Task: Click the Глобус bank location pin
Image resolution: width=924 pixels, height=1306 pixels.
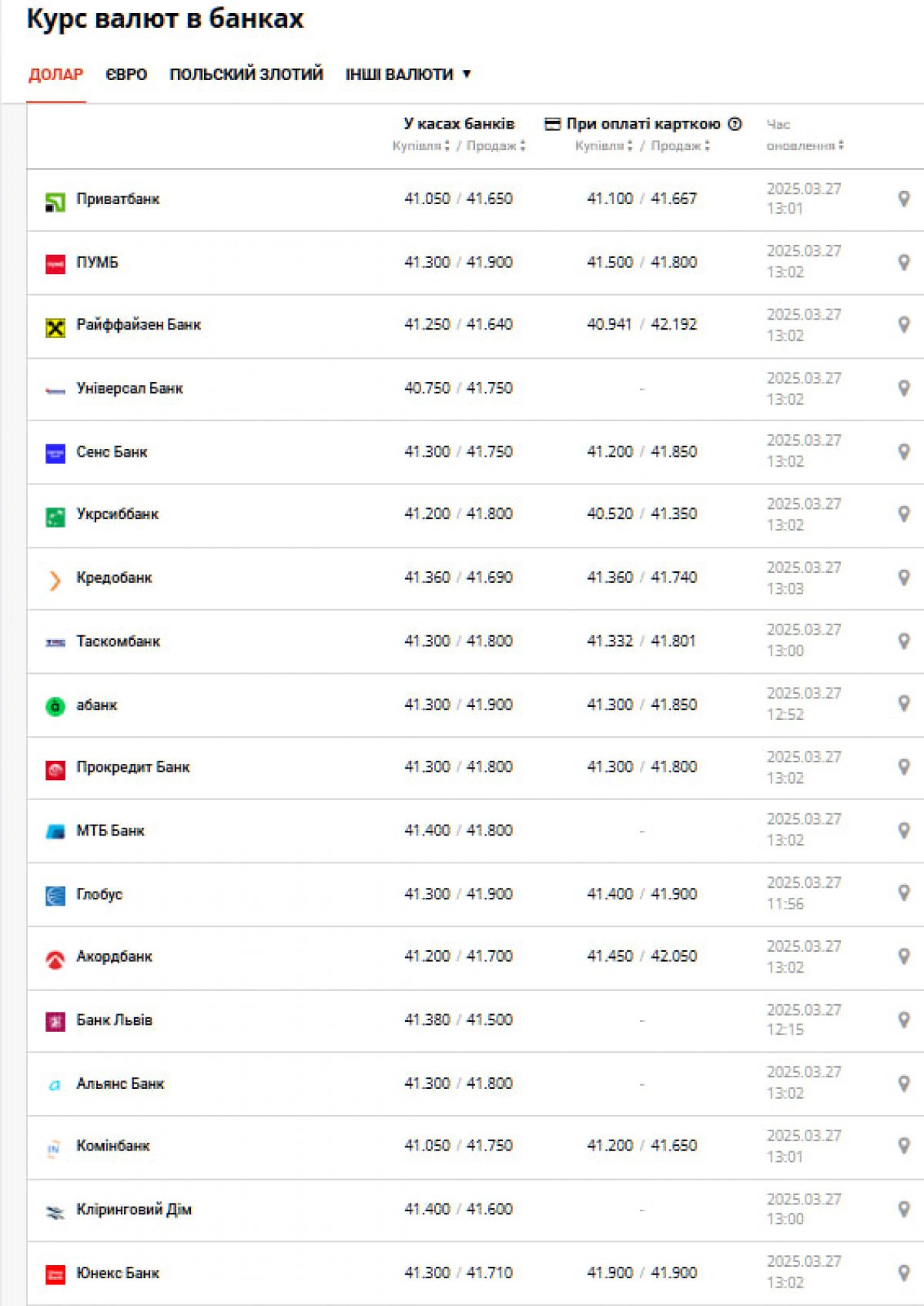Action: point(904,892)
